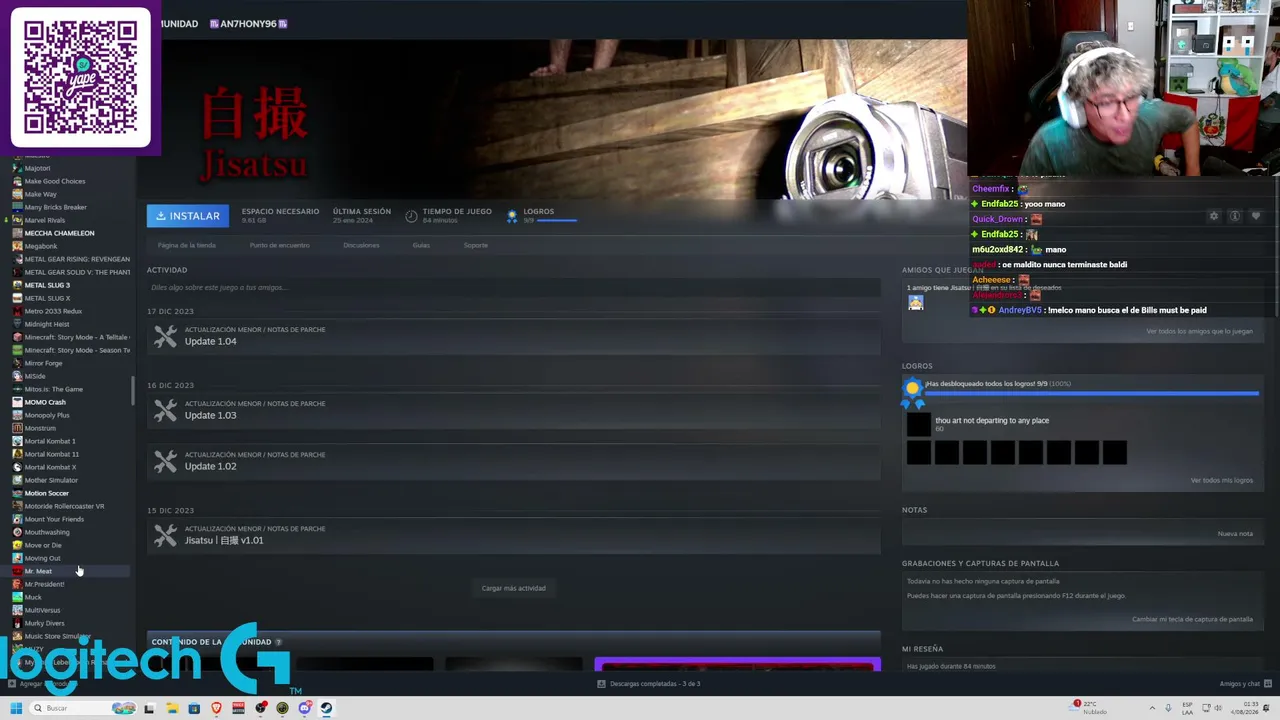Click the library list scrollbar
The image size is (1280, 720).
point(132,391)
